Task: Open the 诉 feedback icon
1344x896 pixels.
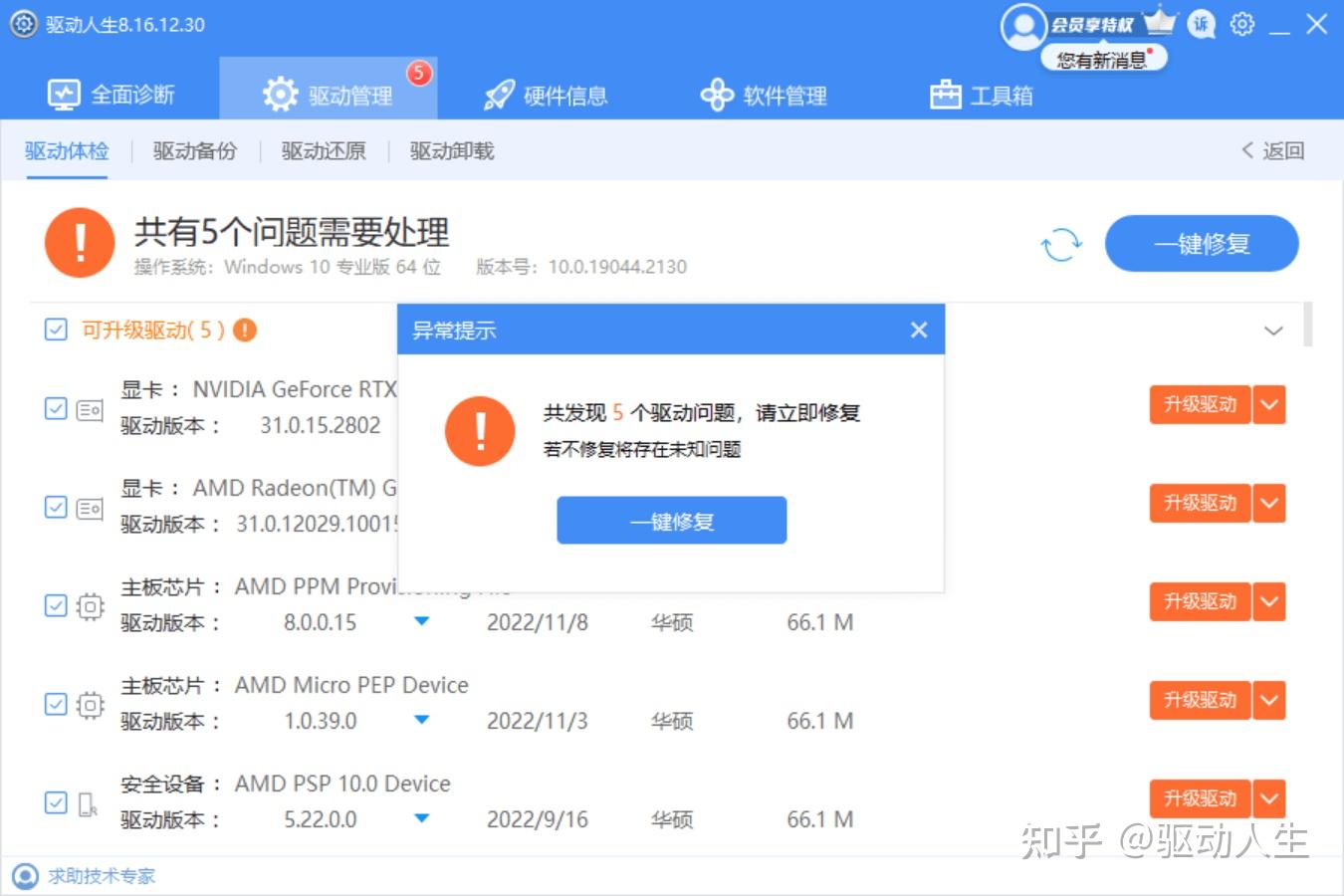Action: (1203, 24)
